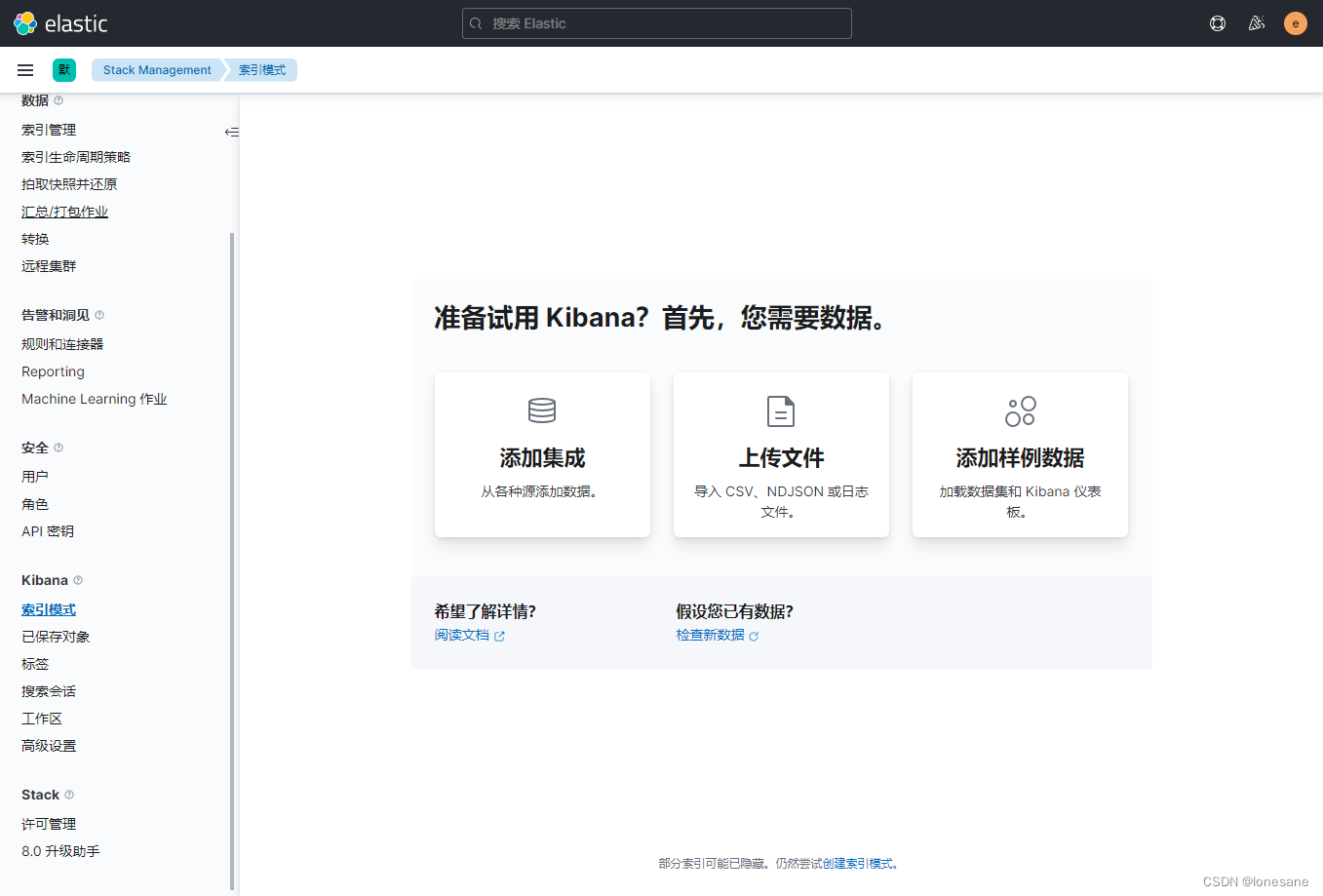This screenshot has width=1323, height=896.
Task: Open the newsfeed celebration icon
Action: point(1257,23)
